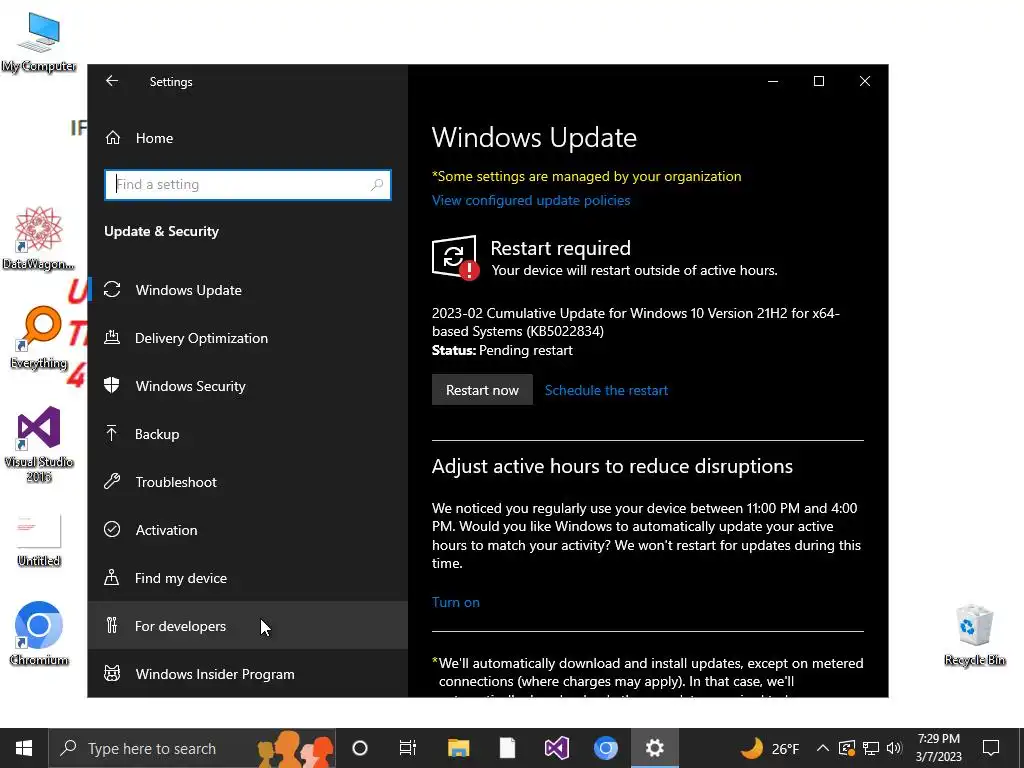1024x768 pixels.
Task: Click Turn on for active hours
Action: (456, 602)
